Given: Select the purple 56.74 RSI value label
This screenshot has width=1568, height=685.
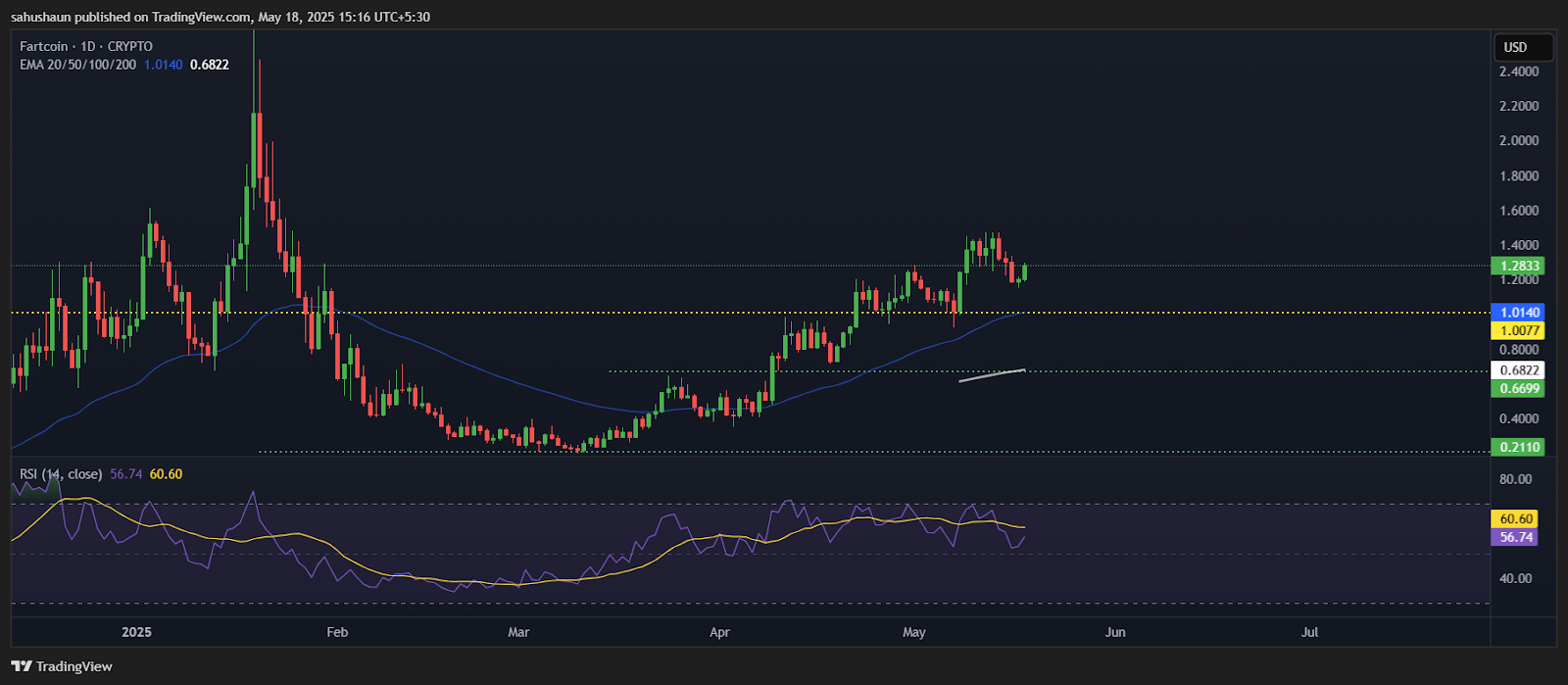Looking at the screenshot, I should pyautogui.click(x=1515, y=537).
